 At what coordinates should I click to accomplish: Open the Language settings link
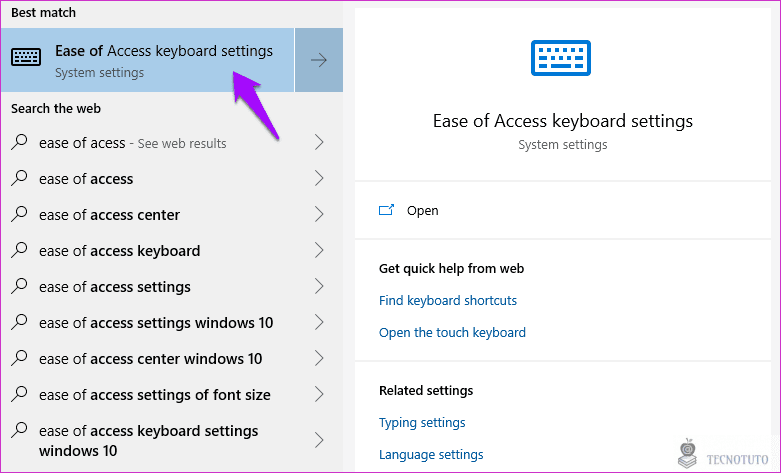tap(431, 455)
